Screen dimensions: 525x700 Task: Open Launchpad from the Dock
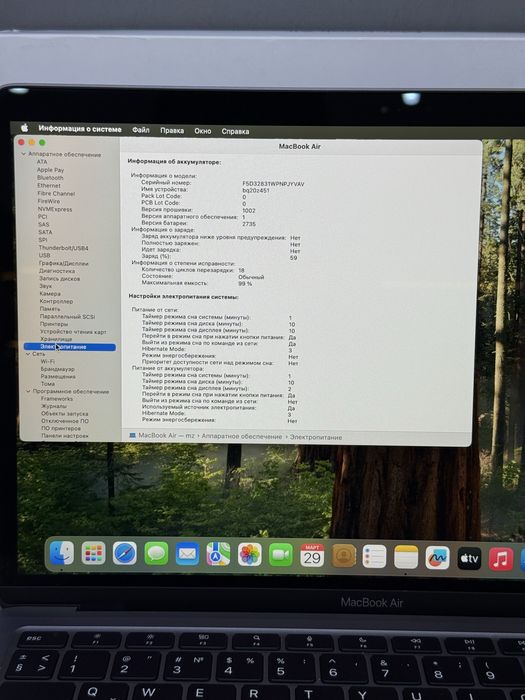(93, 554)
